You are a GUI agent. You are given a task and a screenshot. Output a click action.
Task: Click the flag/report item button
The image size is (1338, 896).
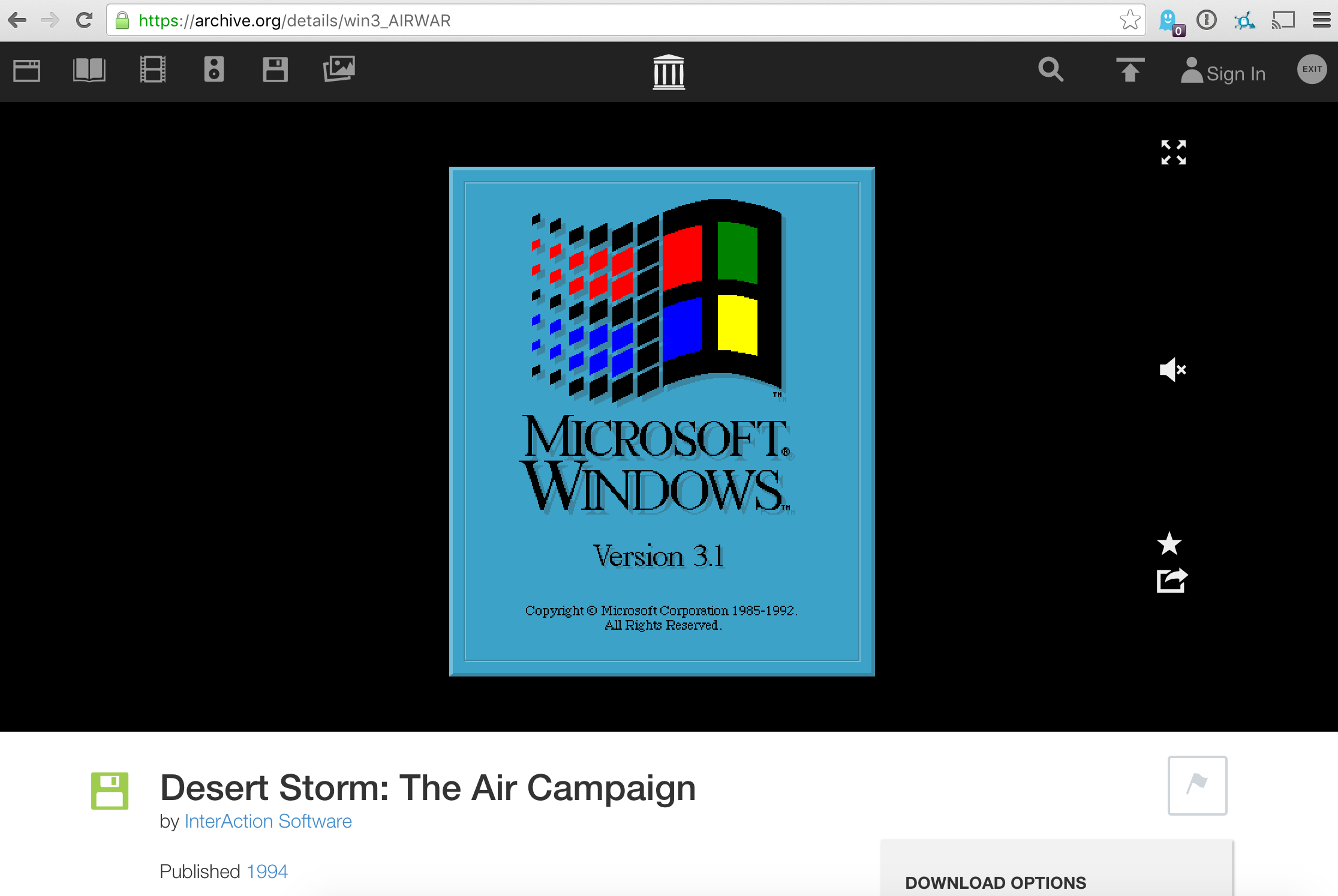(x=1198, y=785)
